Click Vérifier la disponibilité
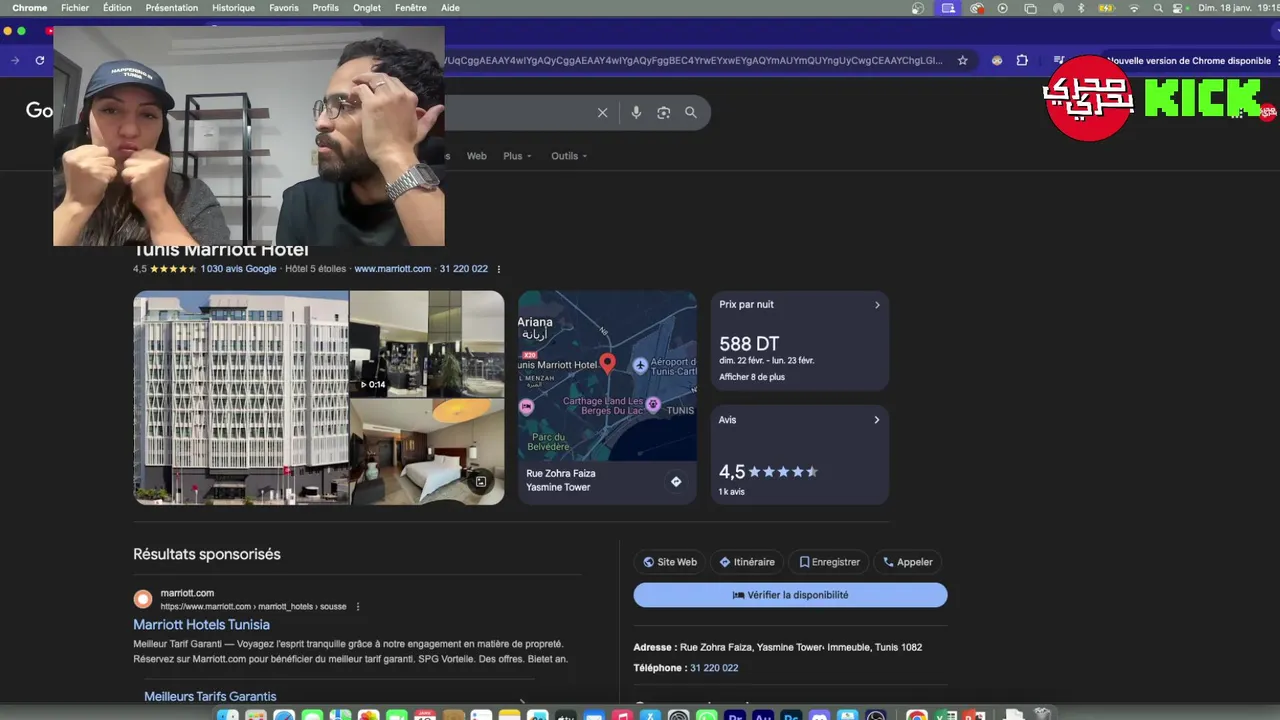 point(790,595)
